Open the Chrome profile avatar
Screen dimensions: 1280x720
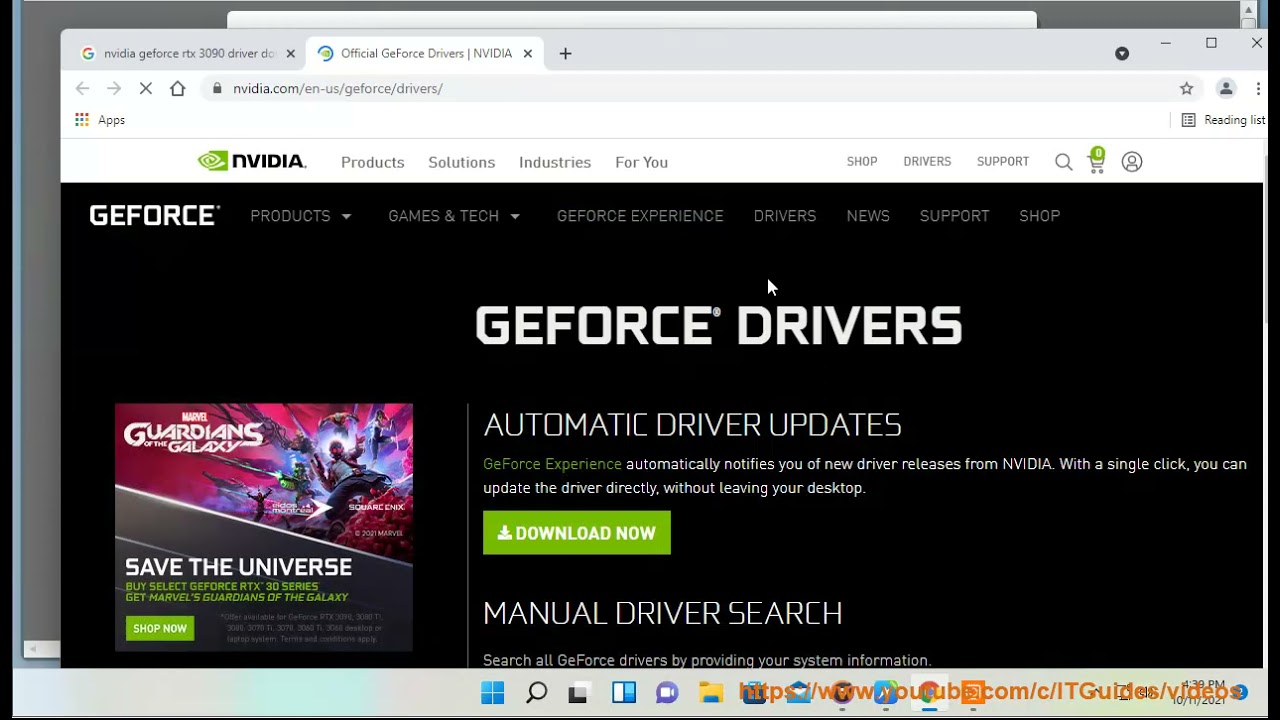(1226, 89)
